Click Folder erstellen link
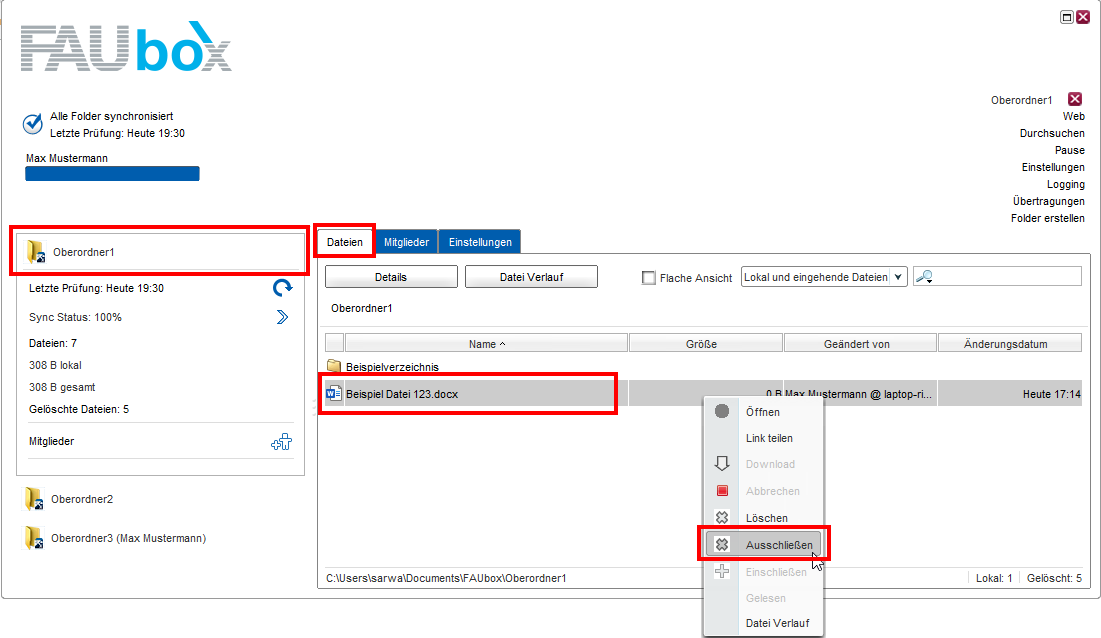The height and width of the screenshot is (638, 1101). pos(1048,218)
